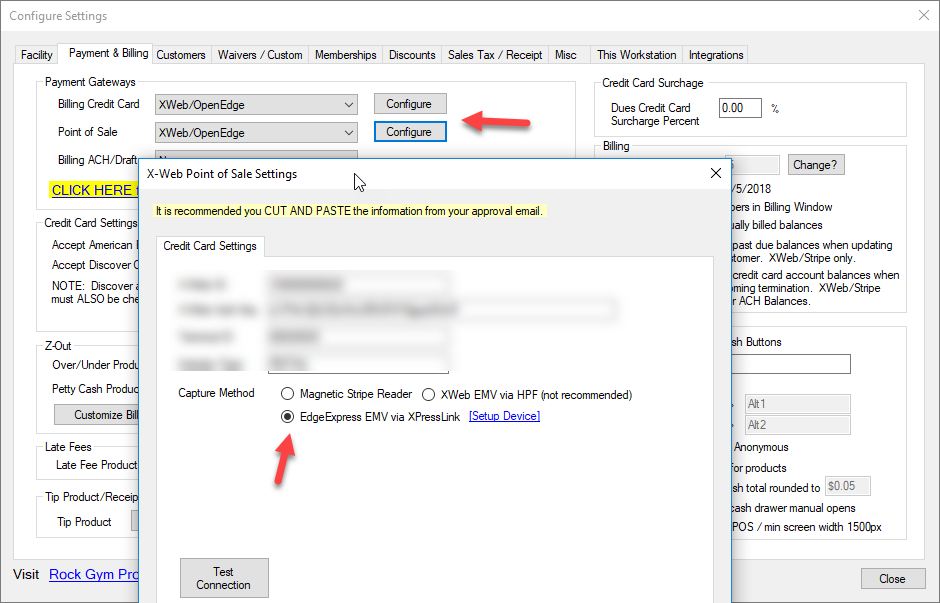Follow the Rock Gym Pro link
Viewport: 940px width, 603px height.
94,574
